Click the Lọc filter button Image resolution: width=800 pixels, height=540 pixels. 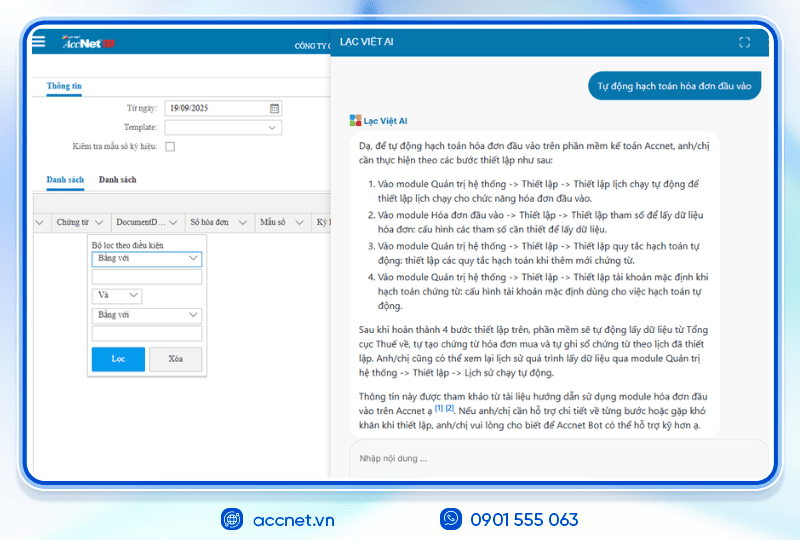pyautogui.click(x=118, y=359)
